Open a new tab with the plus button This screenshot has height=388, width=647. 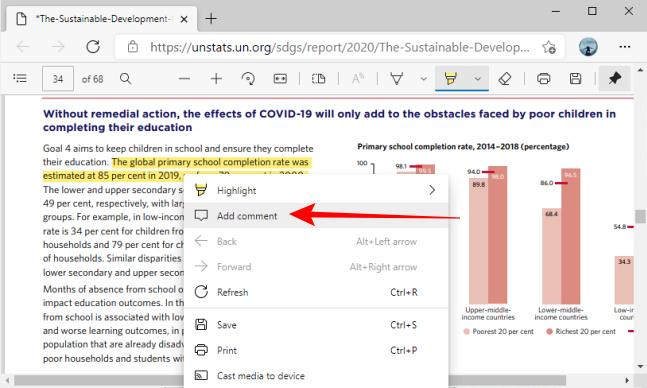coord(211,19)
